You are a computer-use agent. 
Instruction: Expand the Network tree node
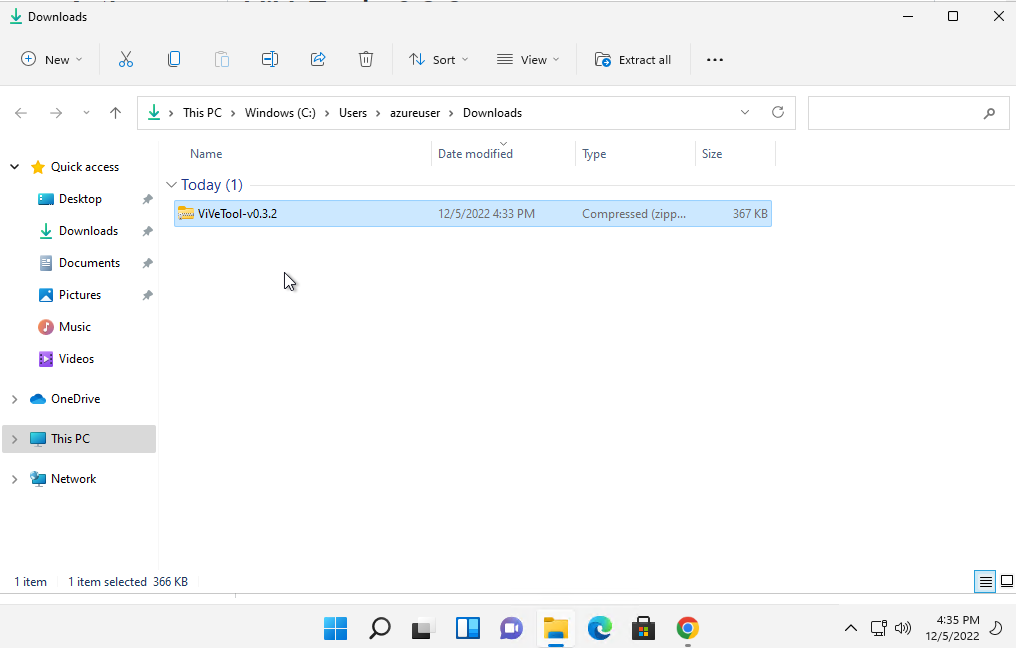click(14, 479)
